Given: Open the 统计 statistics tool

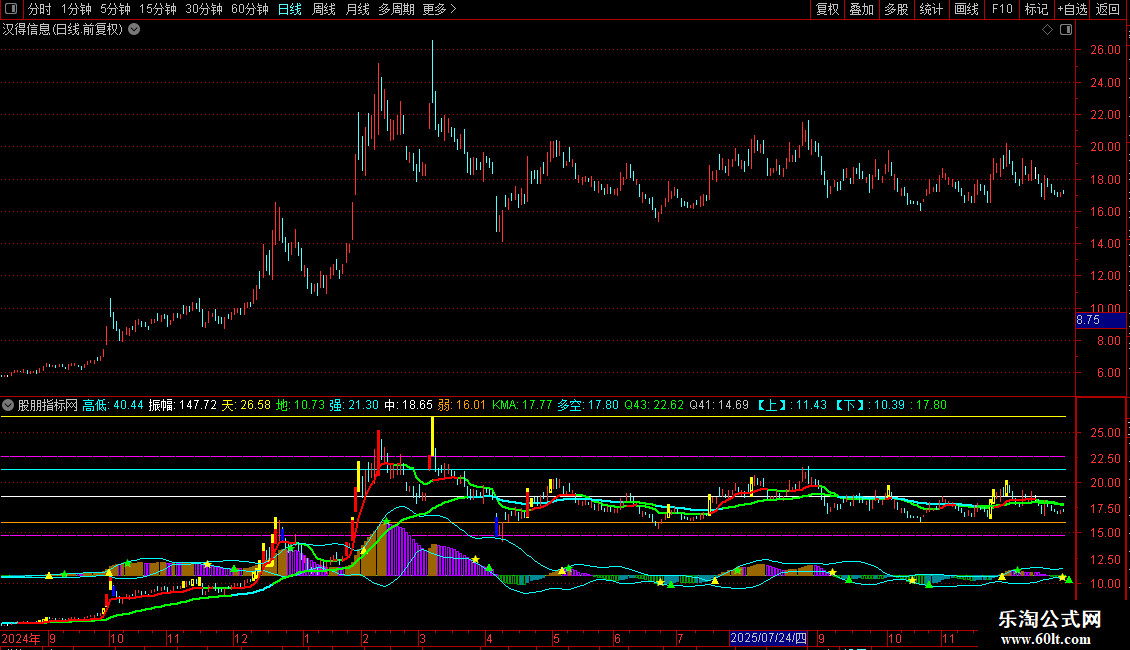Looking at the screenshot, I should (x=931, y=9).
